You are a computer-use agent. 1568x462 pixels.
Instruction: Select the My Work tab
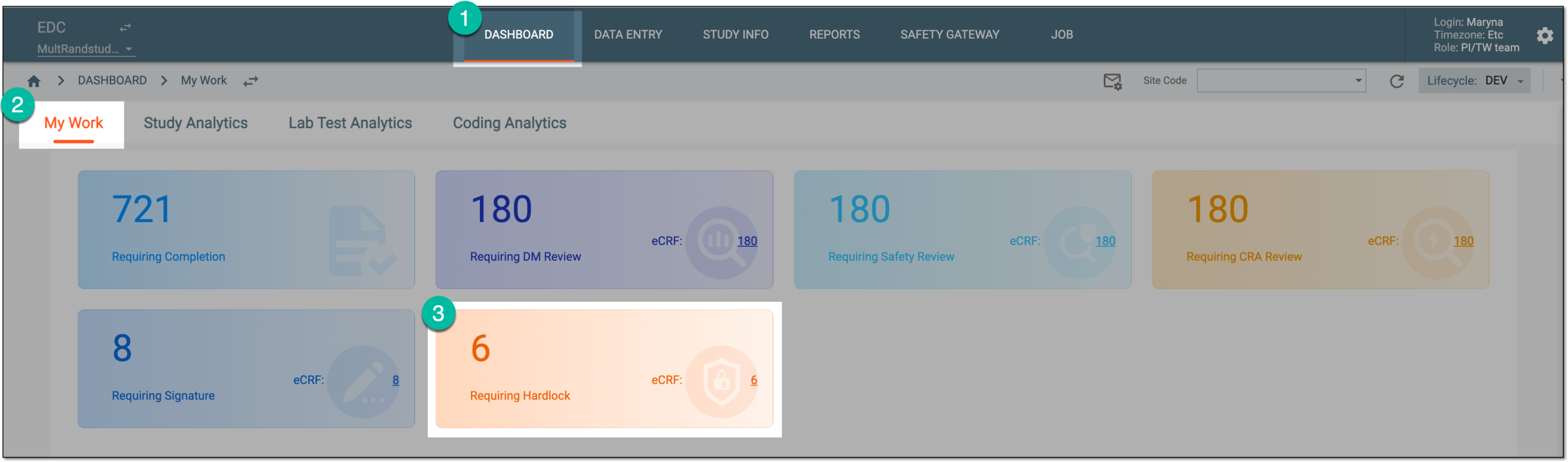73,123
